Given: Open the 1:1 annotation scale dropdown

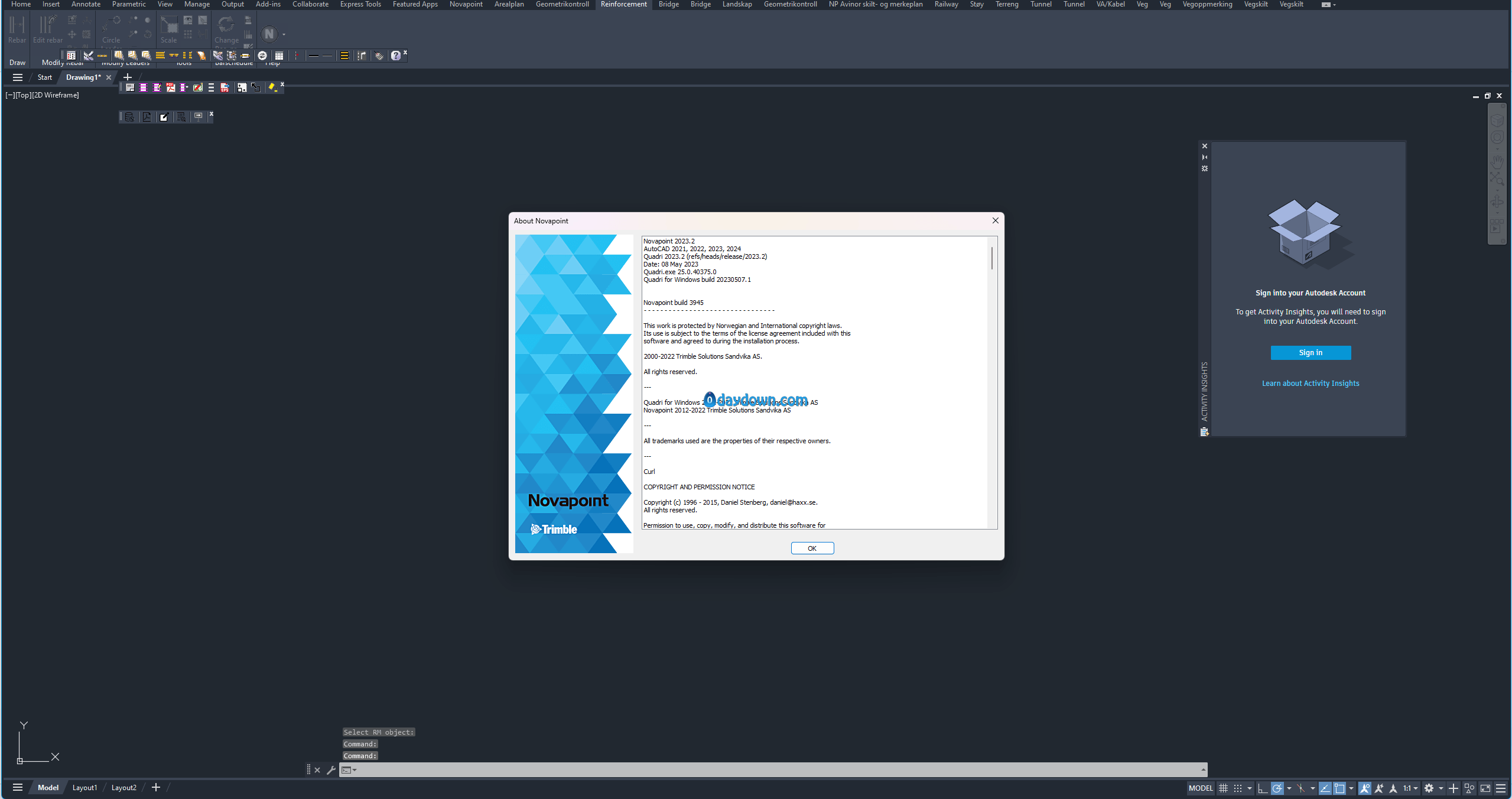Looking at the screenshot, I should click(1410, 788).
